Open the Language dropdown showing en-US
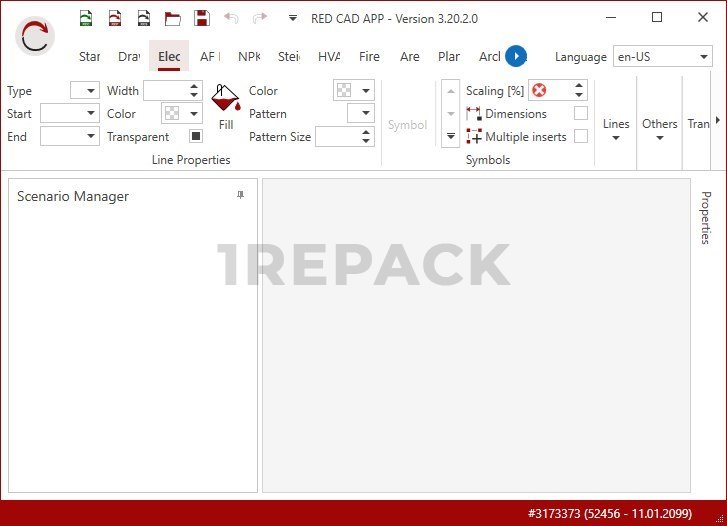 (662, 57)
